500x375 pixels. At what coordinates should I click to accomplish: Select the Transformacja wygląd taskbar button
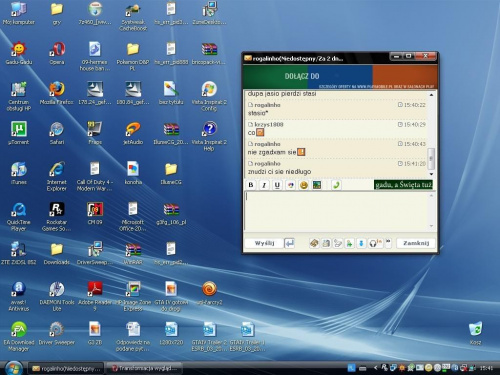tap(144, 368)
